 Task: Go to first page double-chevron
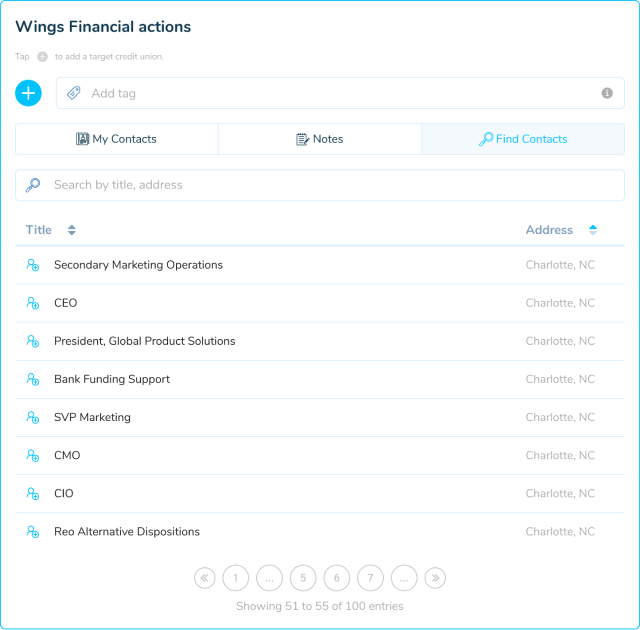(204, 578)
